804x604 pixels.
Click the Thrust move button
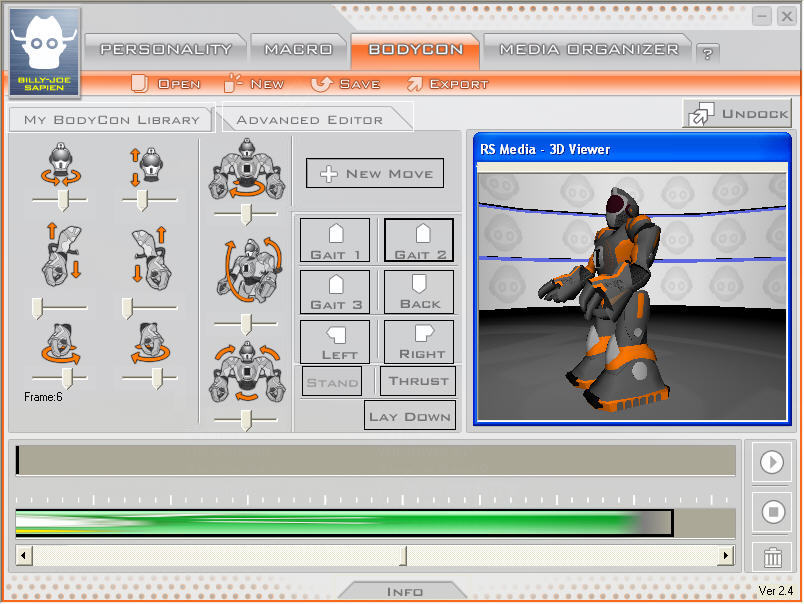(x=418, y=381)
